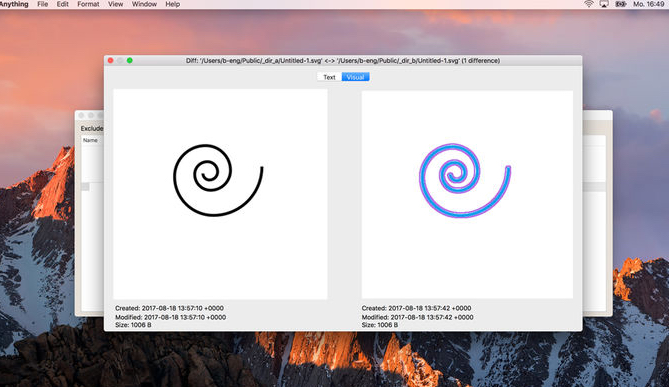Image resolution: width=669 pixels, height=387 pixels.
Task: Click the blue-purple spiral preview on right
Action: click(x=465, y=180)
